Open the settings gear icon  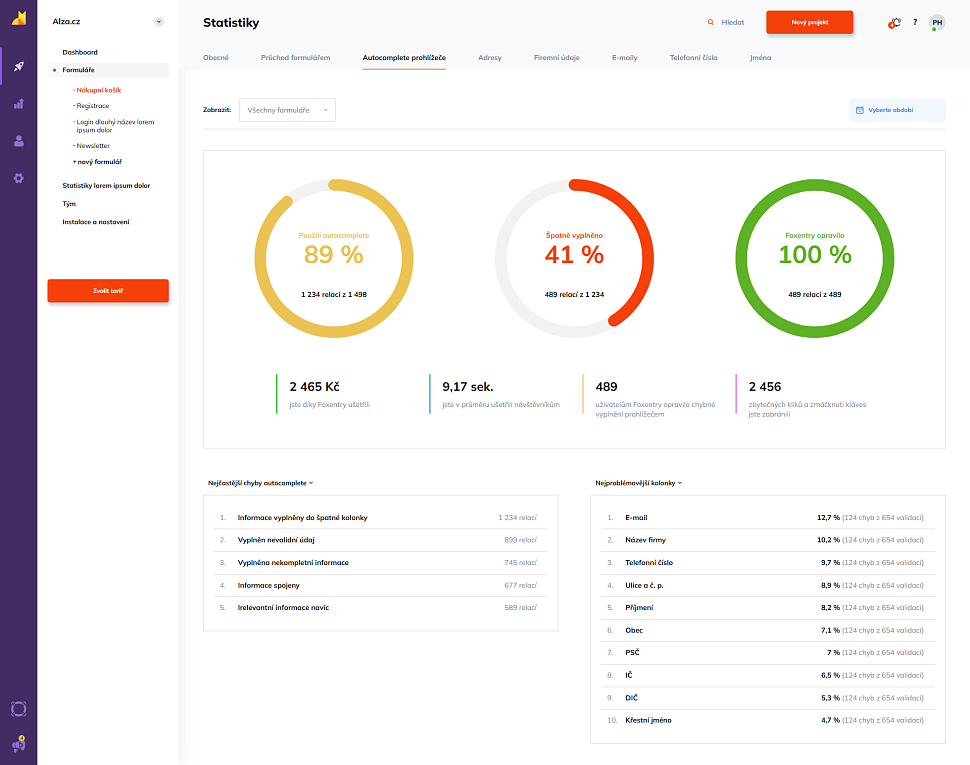point(18,178)
